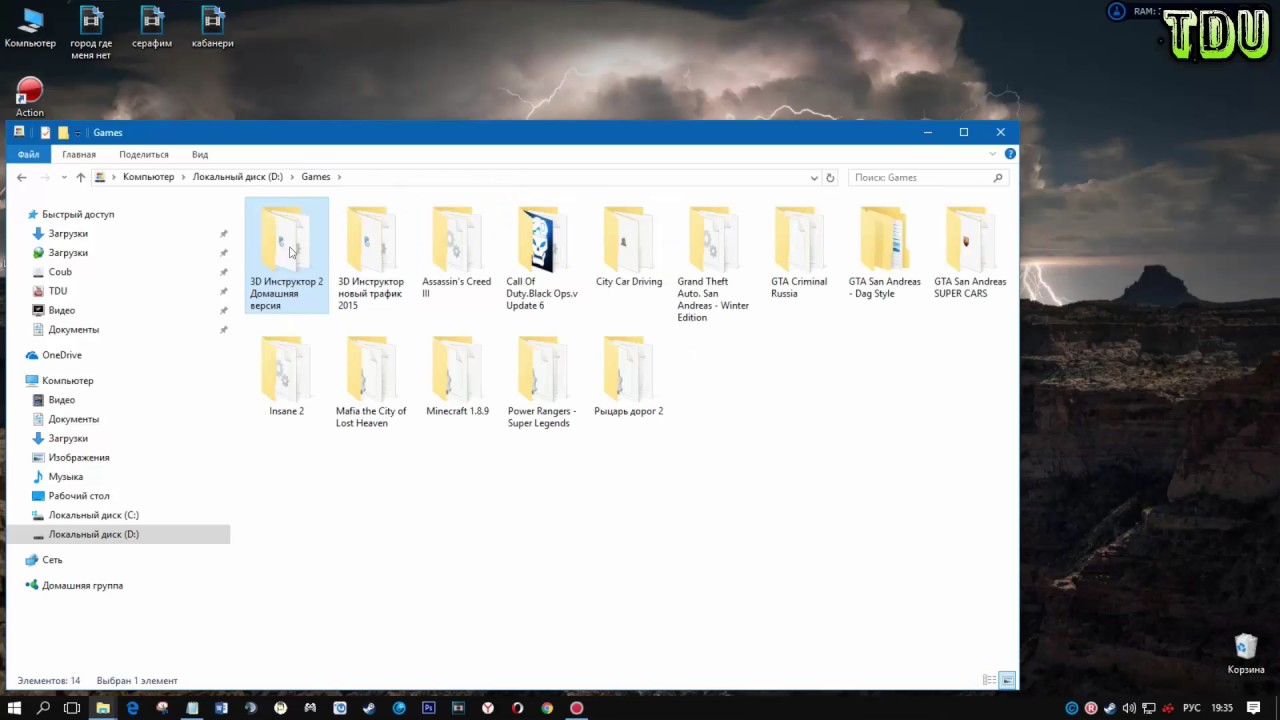Viewport: 1280px width, 720px height.
Task: Open Yandex Browser from the taskbar
Action: tap(488, 708)
